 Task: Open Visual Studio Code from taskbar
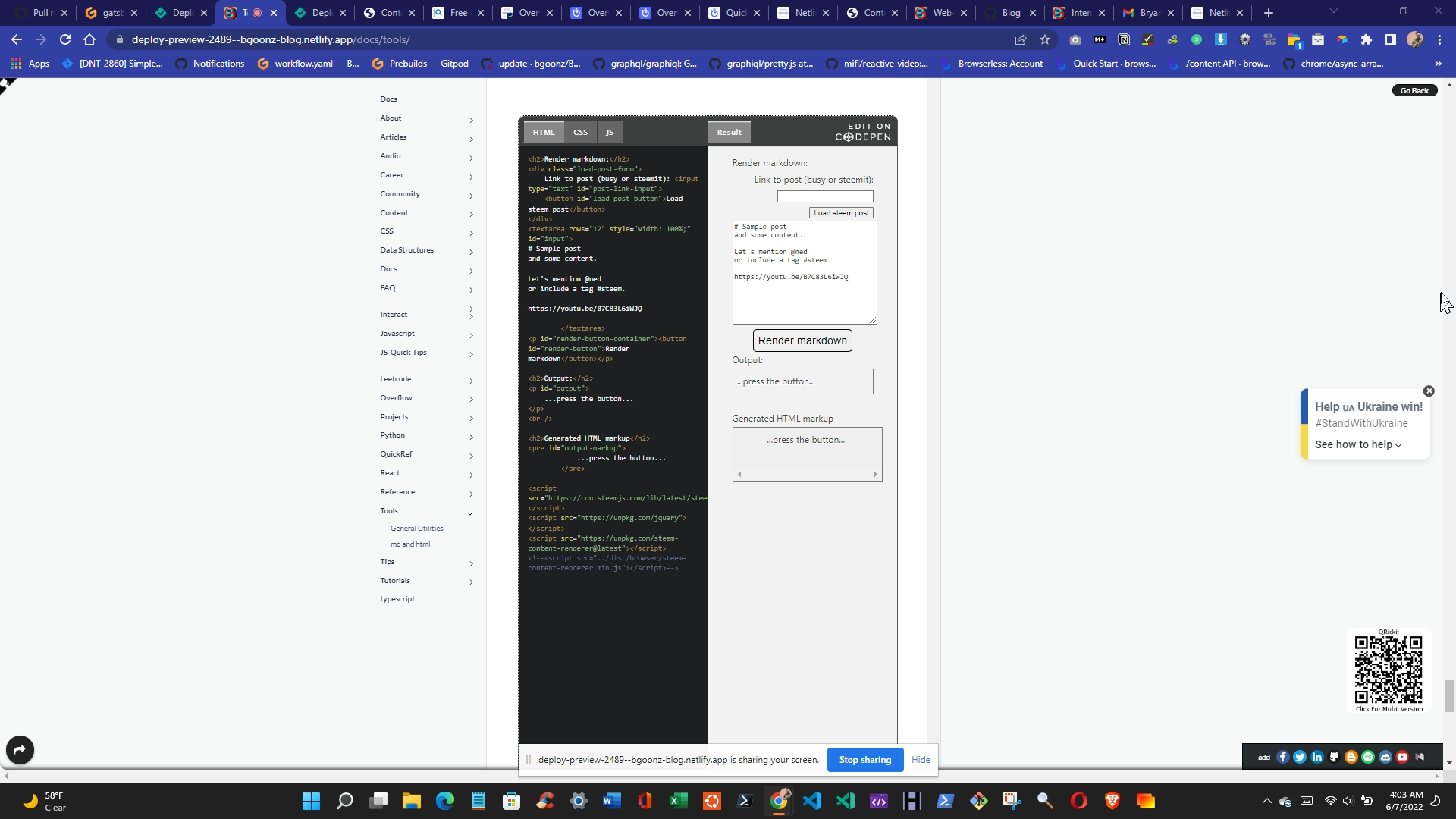pos(811,801)
